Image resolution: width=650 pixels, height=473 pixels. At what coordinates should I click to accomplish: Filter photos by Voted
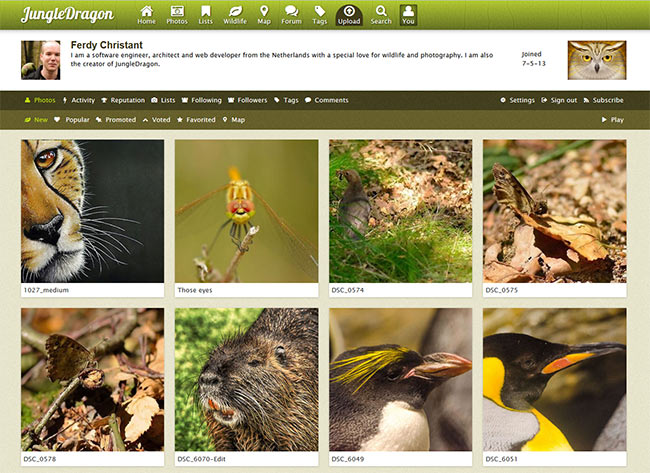tap(156, 119)
